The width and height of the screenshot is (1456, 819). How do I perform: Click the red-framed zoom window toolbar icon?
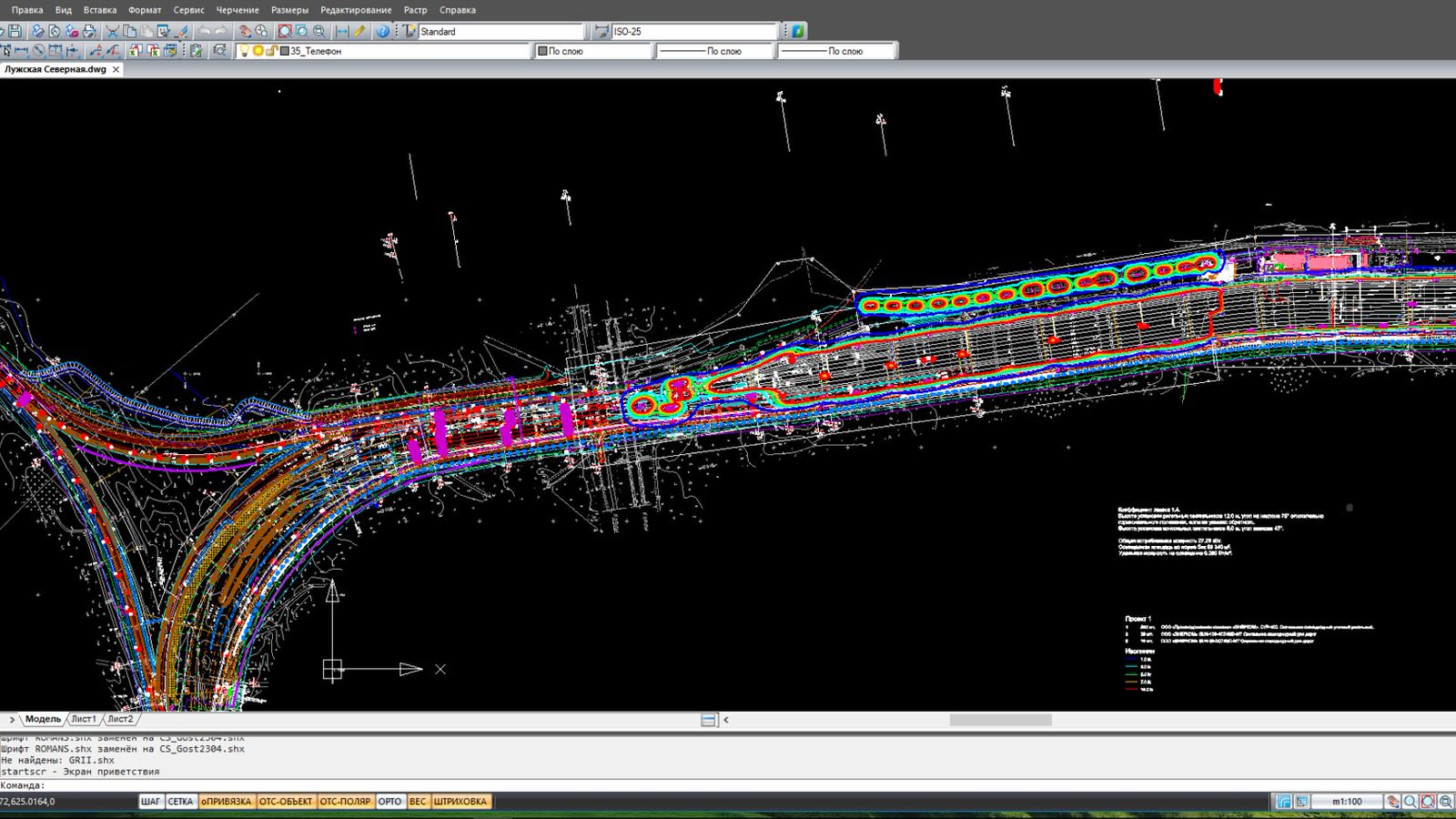[285, 31]
